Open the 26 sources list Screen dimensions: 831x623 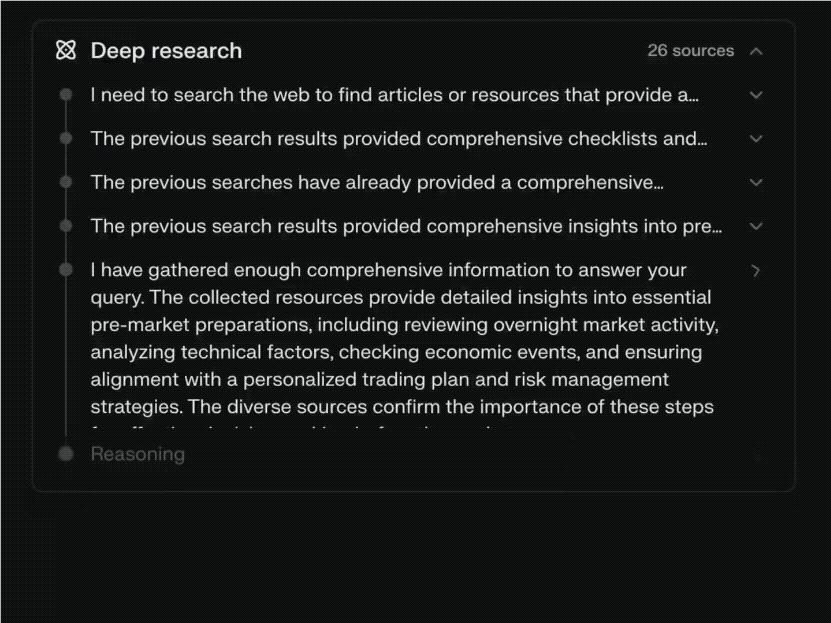690,51
